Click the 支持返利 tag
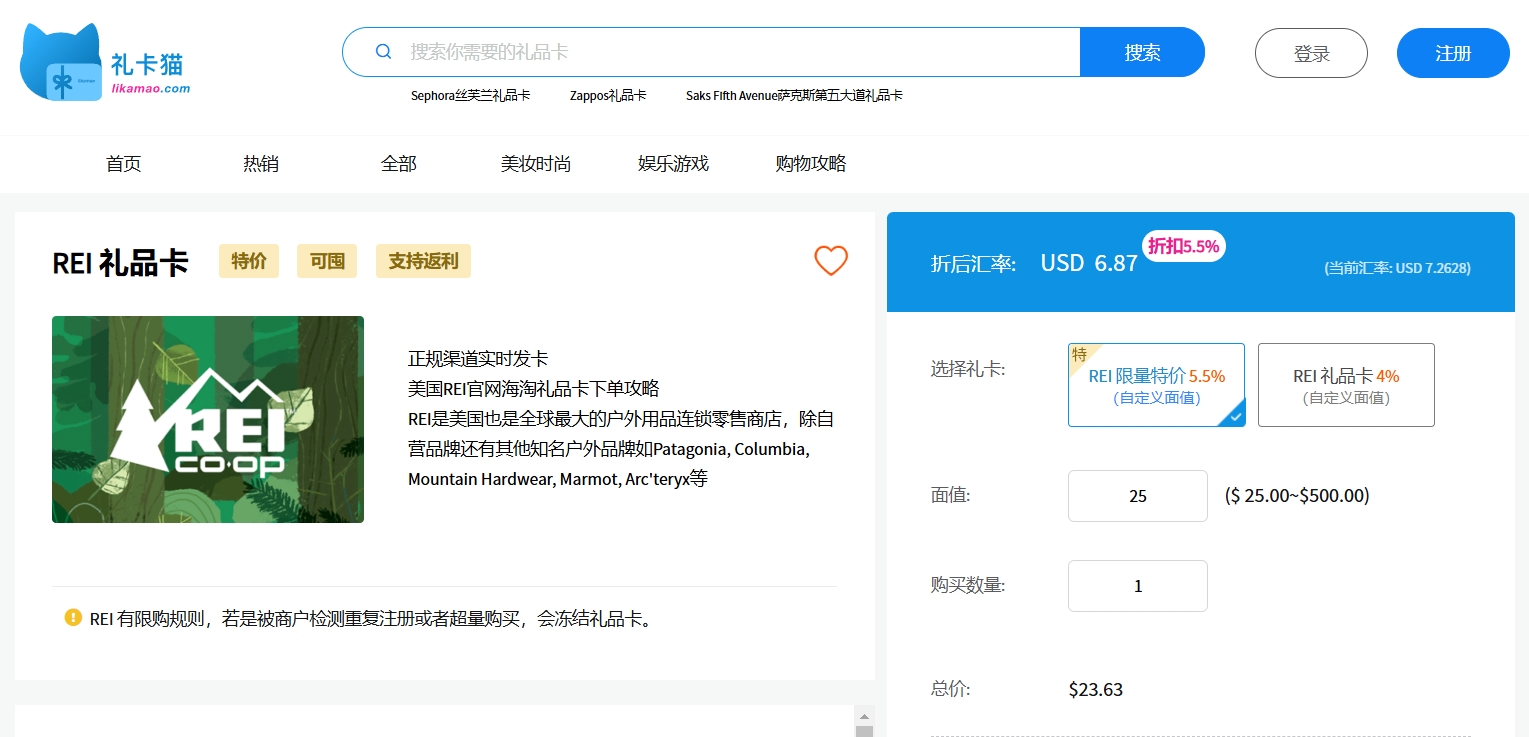1529x737 pixels. pos(423,261)
